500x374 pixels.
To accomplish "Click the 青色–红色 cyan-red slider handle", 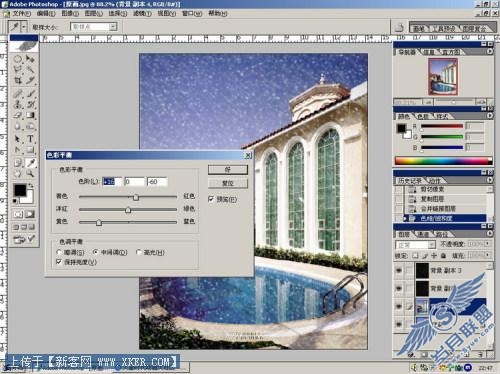I will point(136,197).
